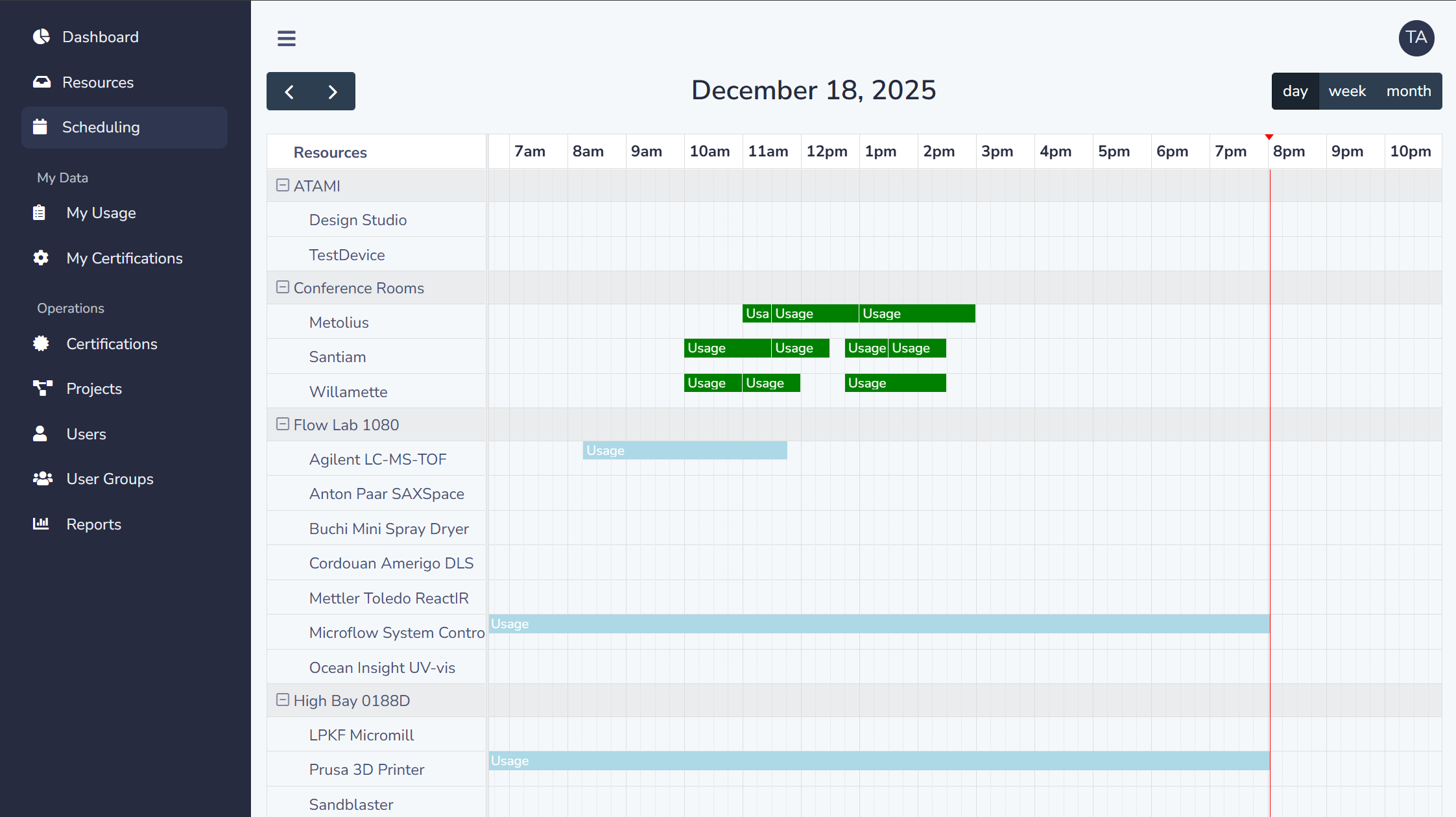
Task: Go to the previous day
Action: pyautogui.click(x=289, y=91)
